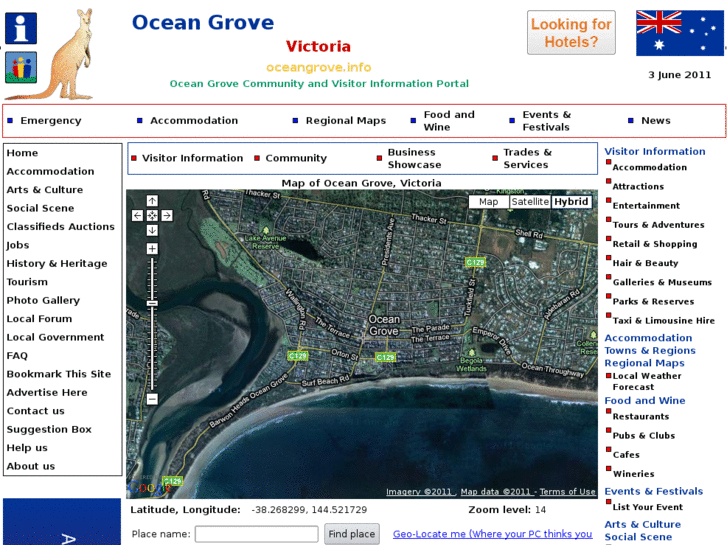Open Arts & Culture in left sidebar

click(x=45, y=190)
